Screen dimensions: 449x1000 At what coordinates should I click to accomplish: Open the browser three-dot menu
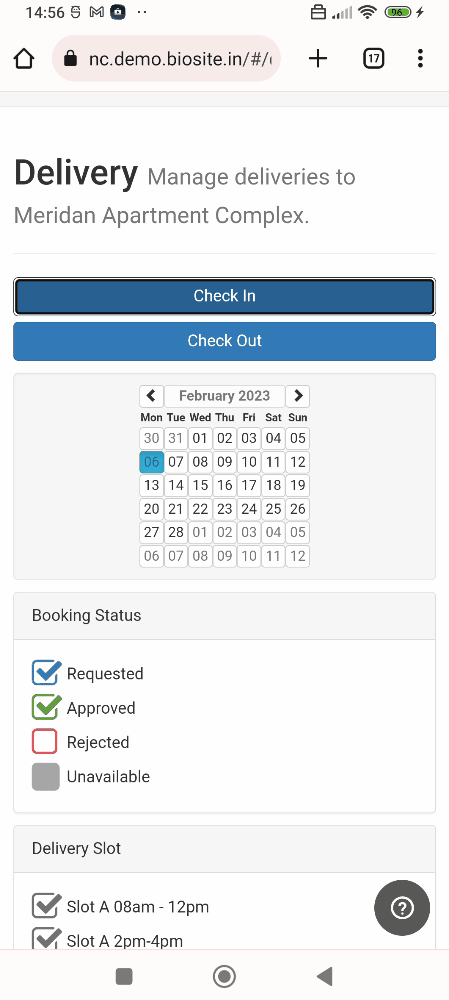pyautogui.click(x=420, y=59)
